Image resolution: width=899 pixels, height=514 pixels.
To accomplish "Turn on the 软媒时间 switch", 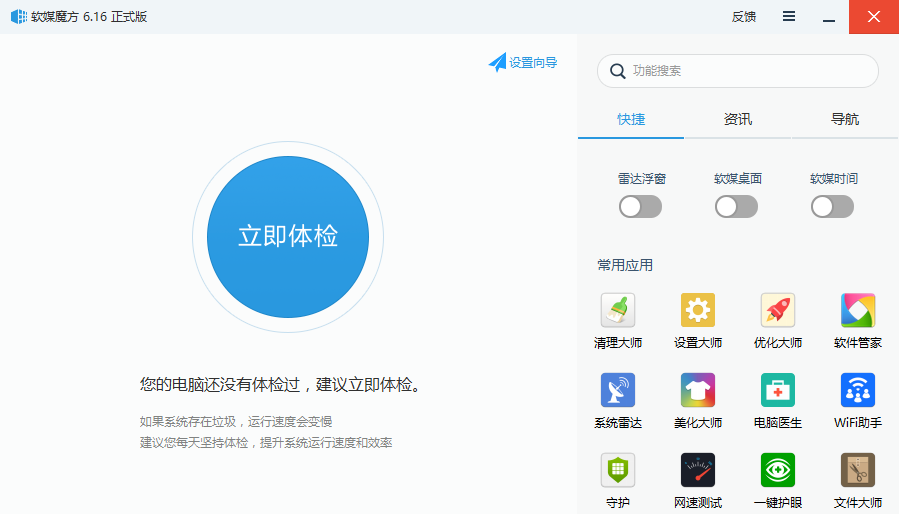I will pos(832,207).
